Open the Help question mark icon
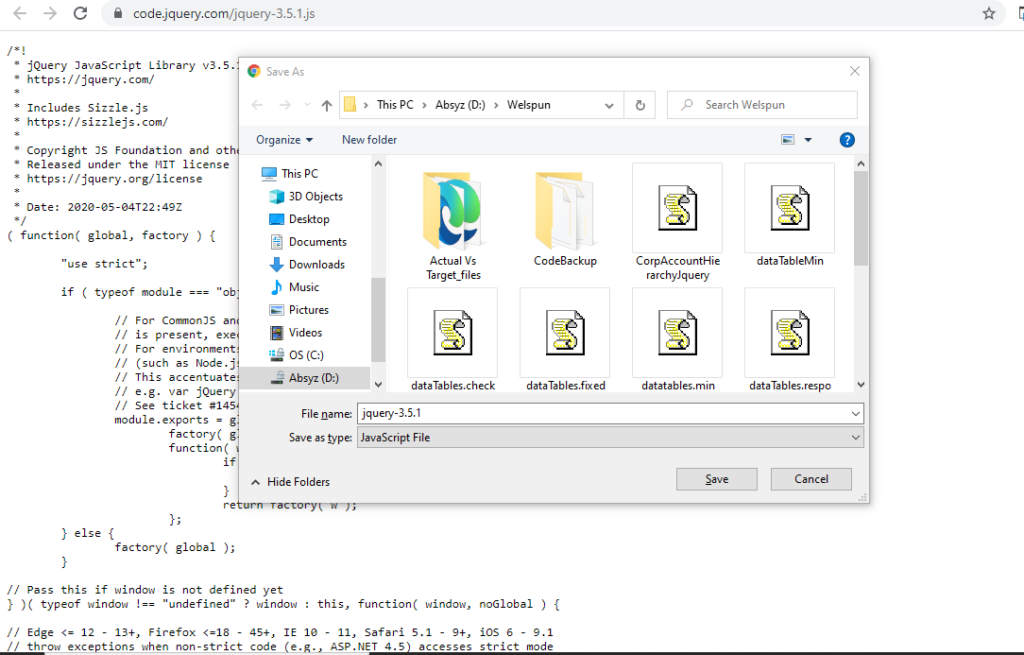The width and height of the screenshot is (1024, 655). [x=846, y=140]
